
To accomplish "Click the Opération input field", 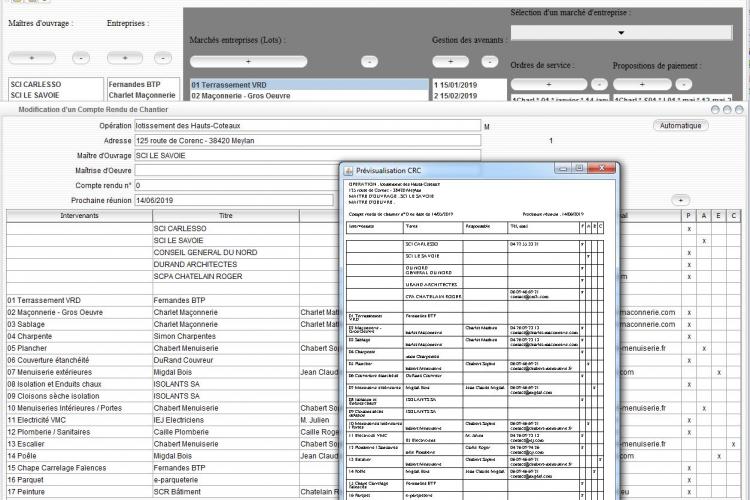I will click(x=308, y=125).
